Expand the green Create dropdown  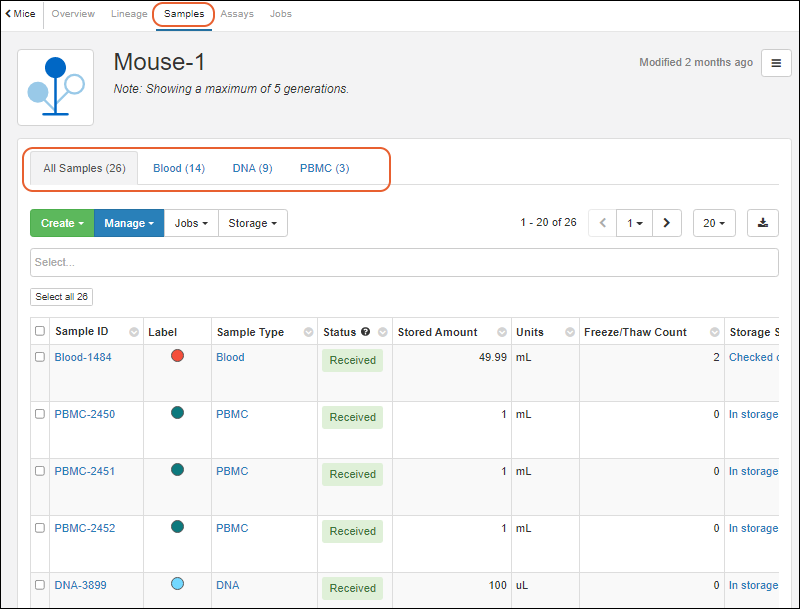pos(61,223)
